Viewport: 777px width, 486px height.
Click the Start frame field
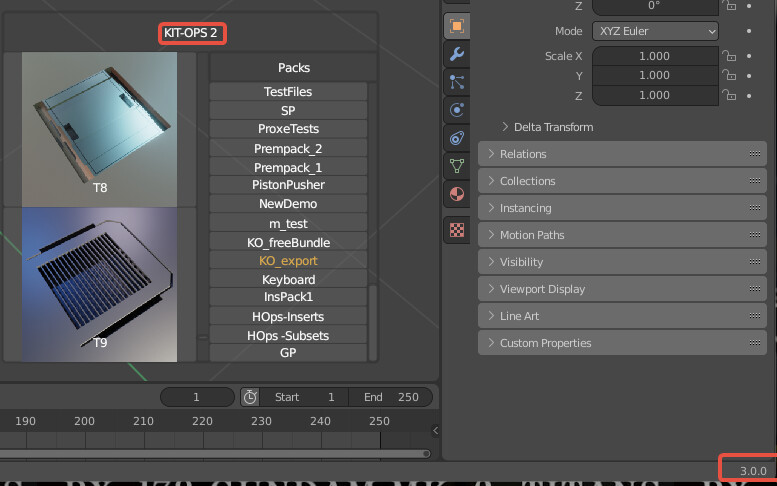(x=304, y=397)
